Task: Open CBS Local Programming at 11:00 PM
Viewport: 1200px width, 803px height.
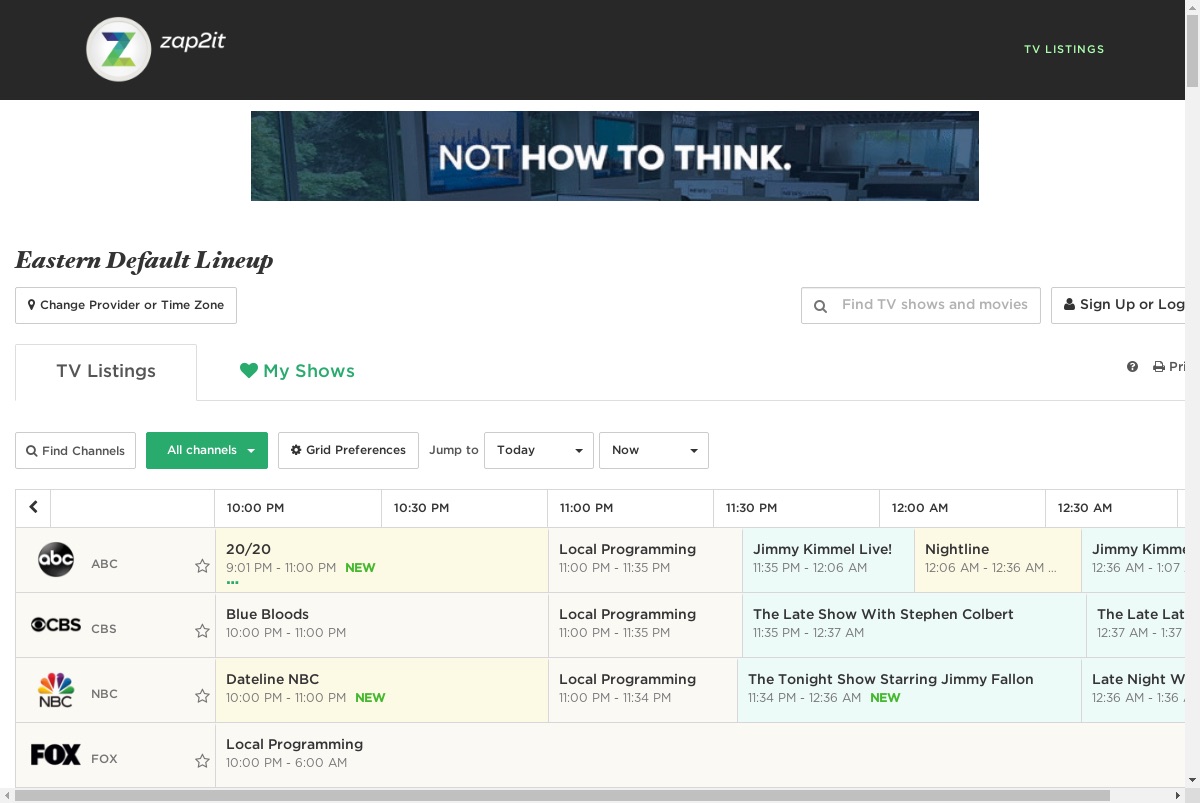Action: pos(645,625)
